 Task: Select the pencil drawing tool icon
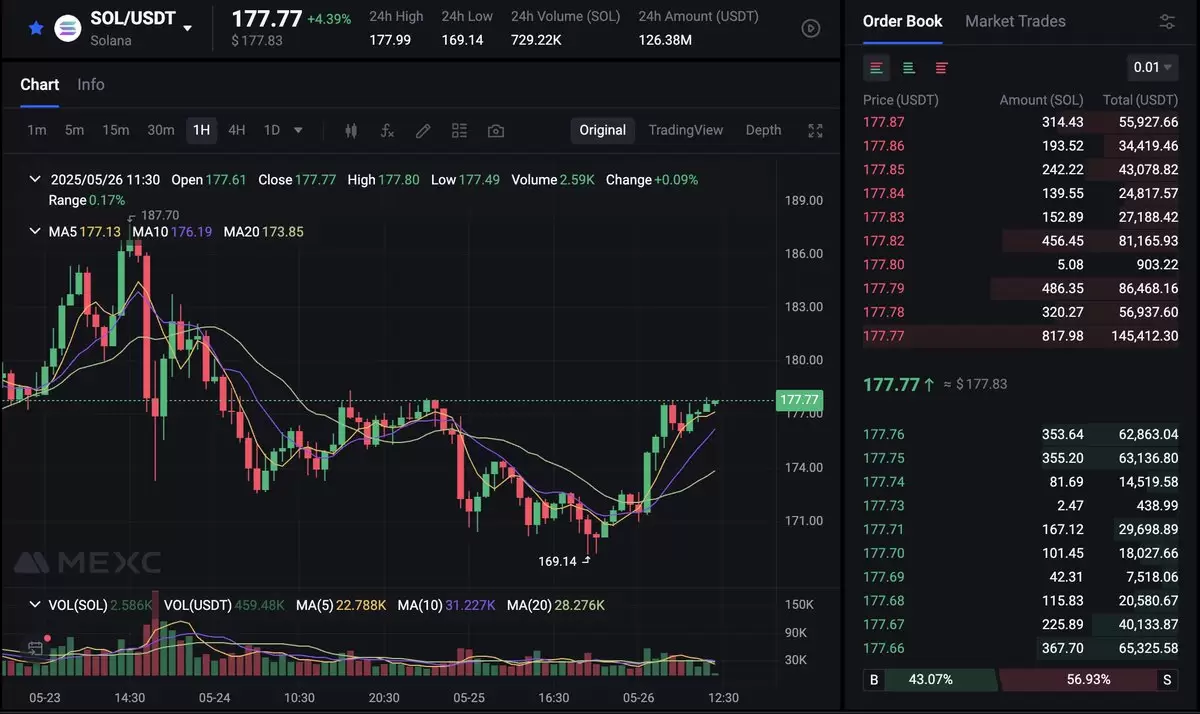(x=423, y=130)
